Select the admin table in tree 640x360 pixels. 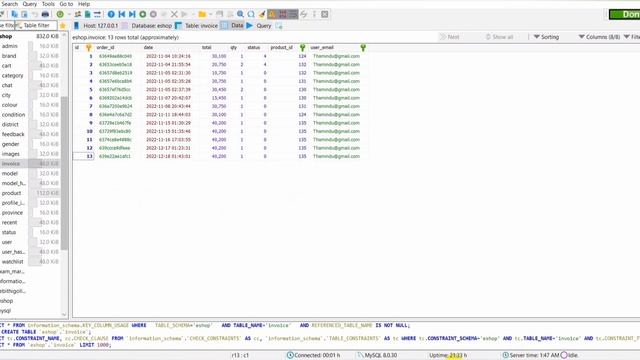(x=10, y=46)
